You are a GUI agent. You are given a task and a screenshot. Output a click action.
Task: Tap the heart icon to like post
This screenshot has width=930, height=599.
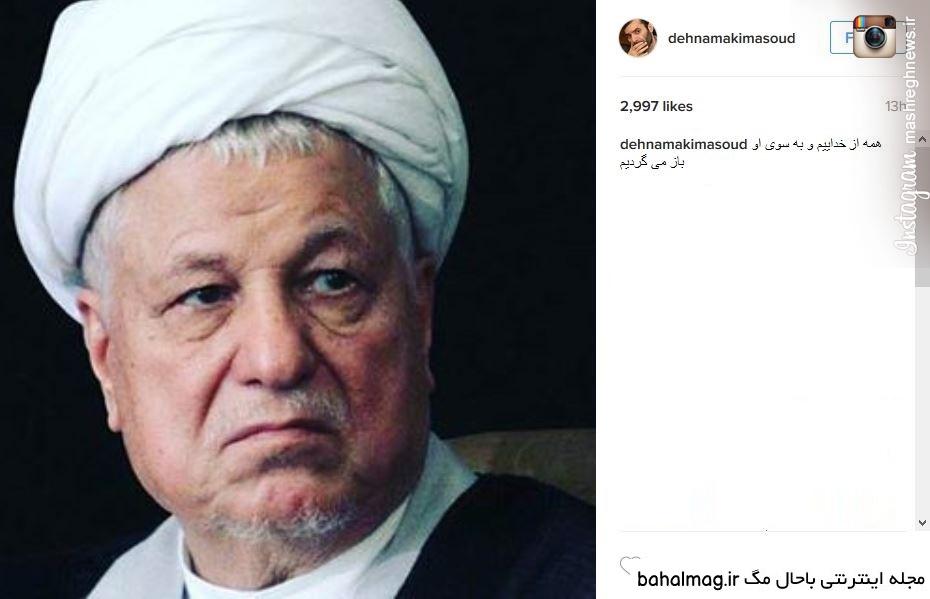(629, 566)
